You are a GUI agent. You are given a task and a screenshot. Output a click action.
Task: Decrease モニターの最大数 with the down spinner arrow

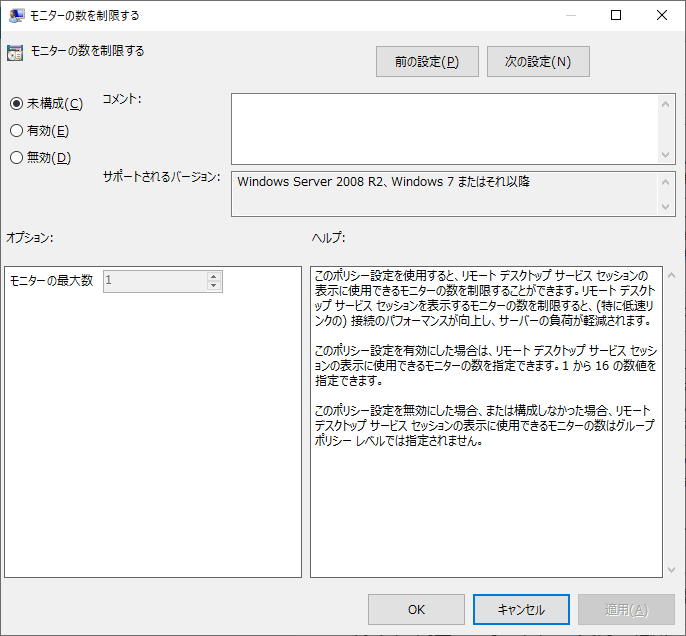(214, 286)
